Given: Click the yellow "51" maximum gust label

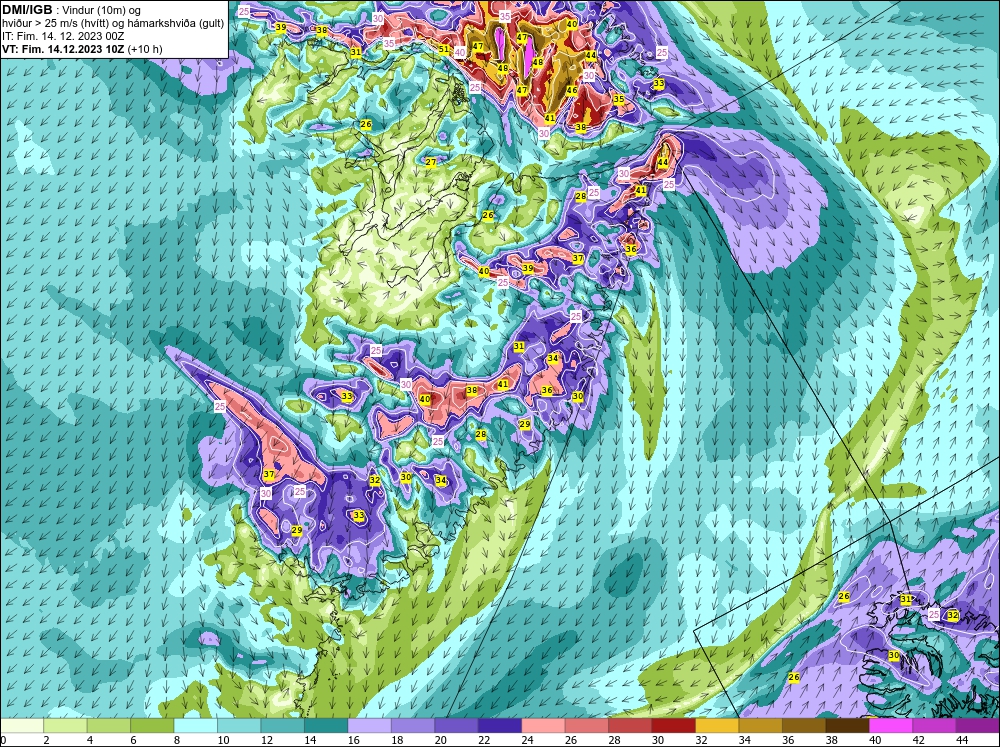Looking at the screenshot, I should point(444,49).
